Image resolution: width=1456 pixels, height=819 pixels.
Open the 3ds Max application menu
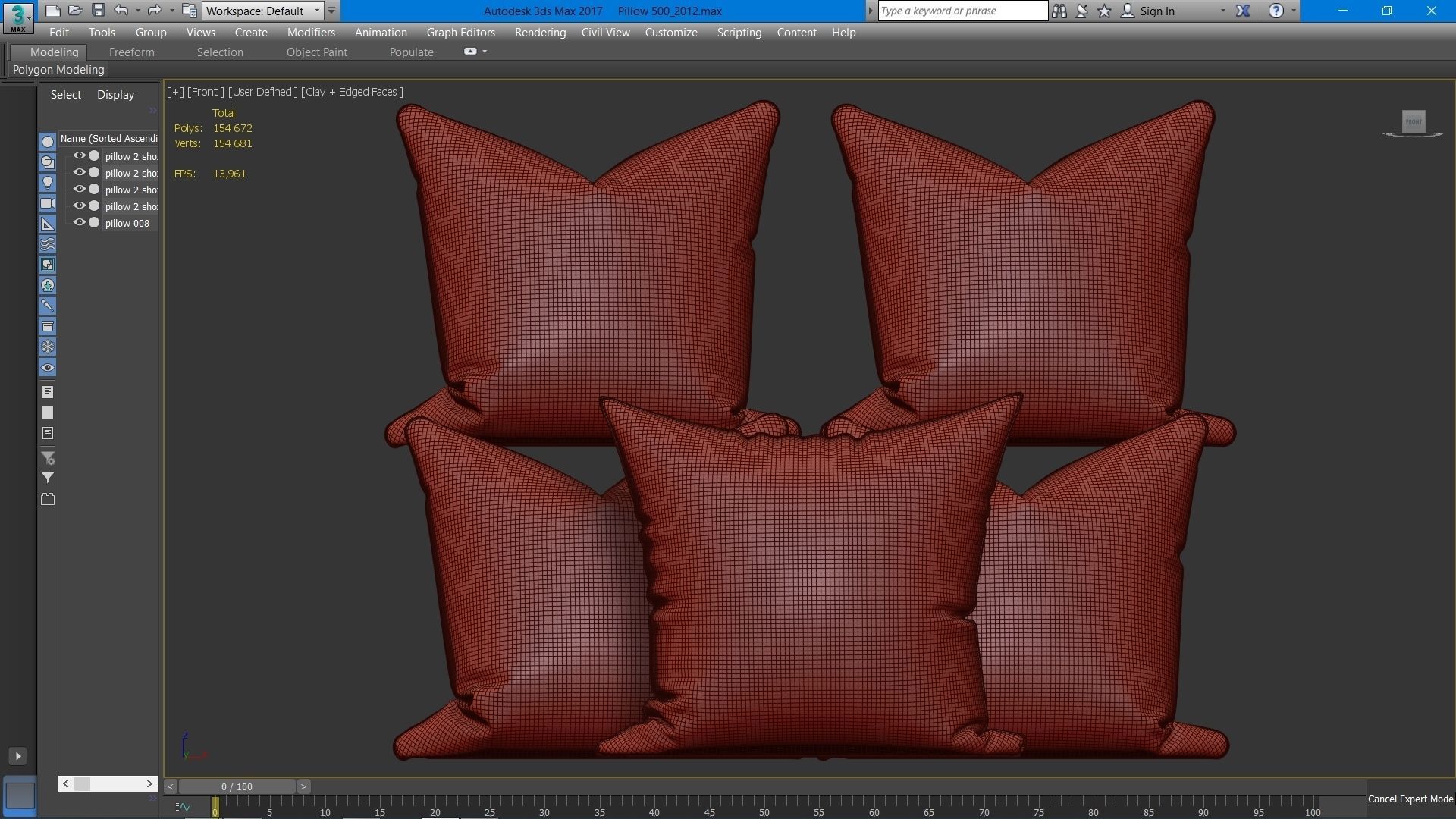tap(17, 17)
